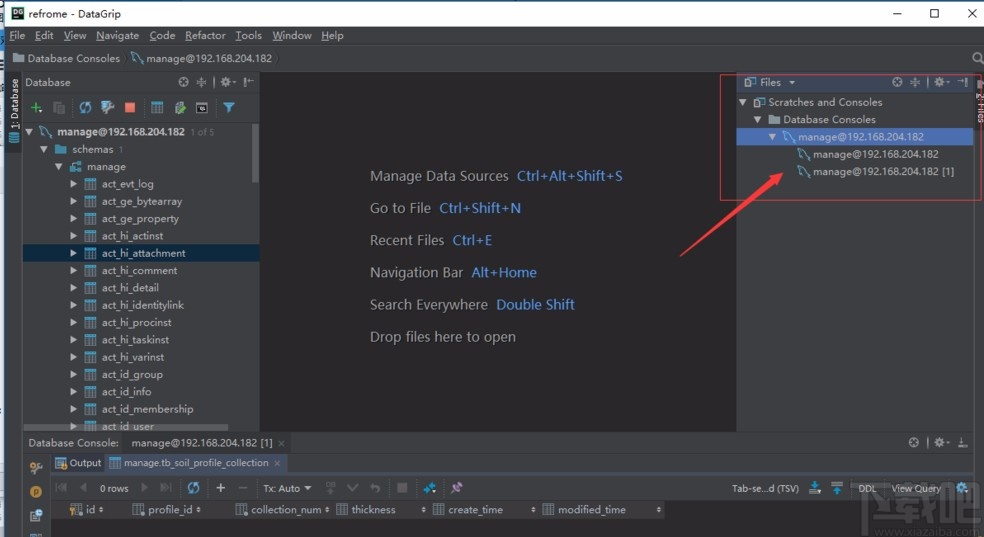The height and width of the screenshot is (537, 984).
Task: Delete row with the minus icon
Action: [x=243, y=488]
